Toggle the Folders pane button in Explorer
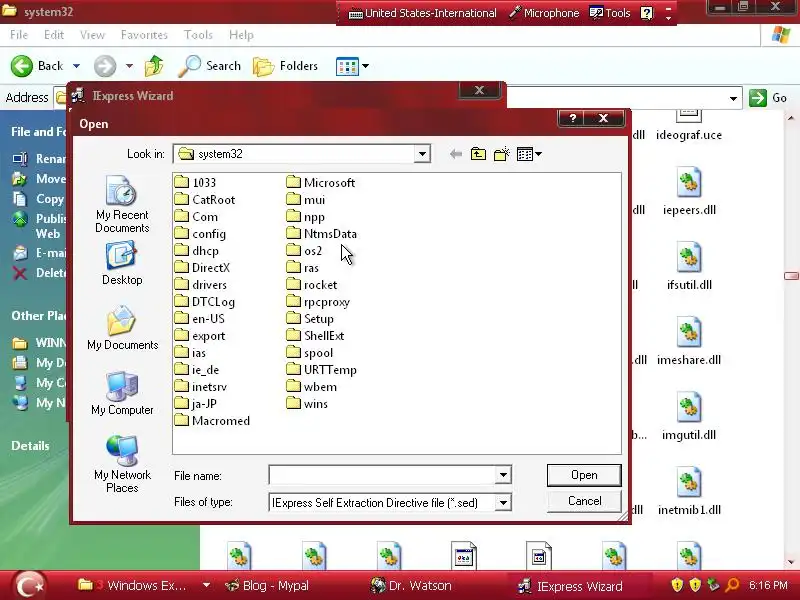The height and width of the screenshot is (600, 800). click(286, 66)
